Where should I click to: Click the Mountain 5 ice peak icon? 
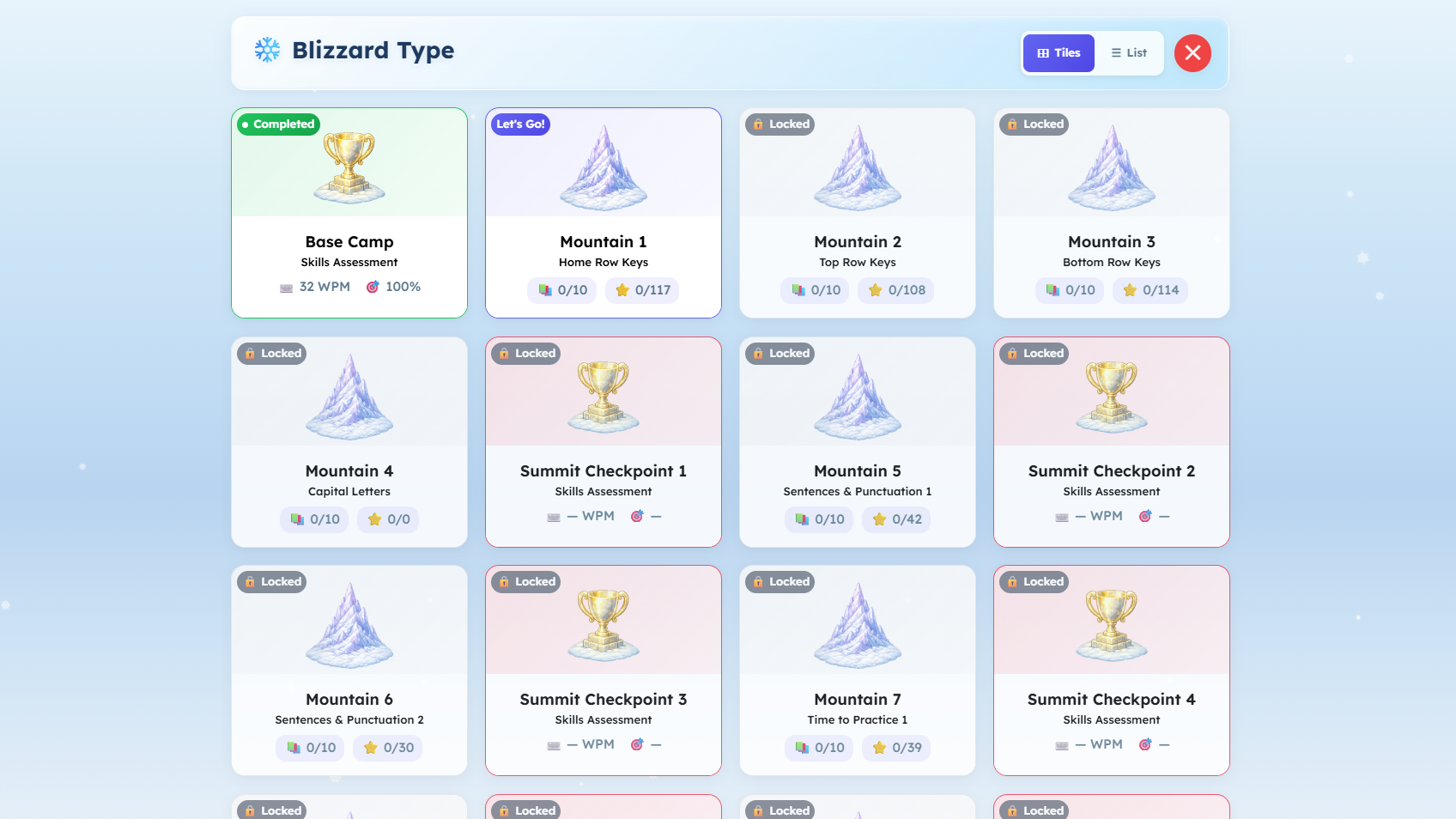pos(858,397)
